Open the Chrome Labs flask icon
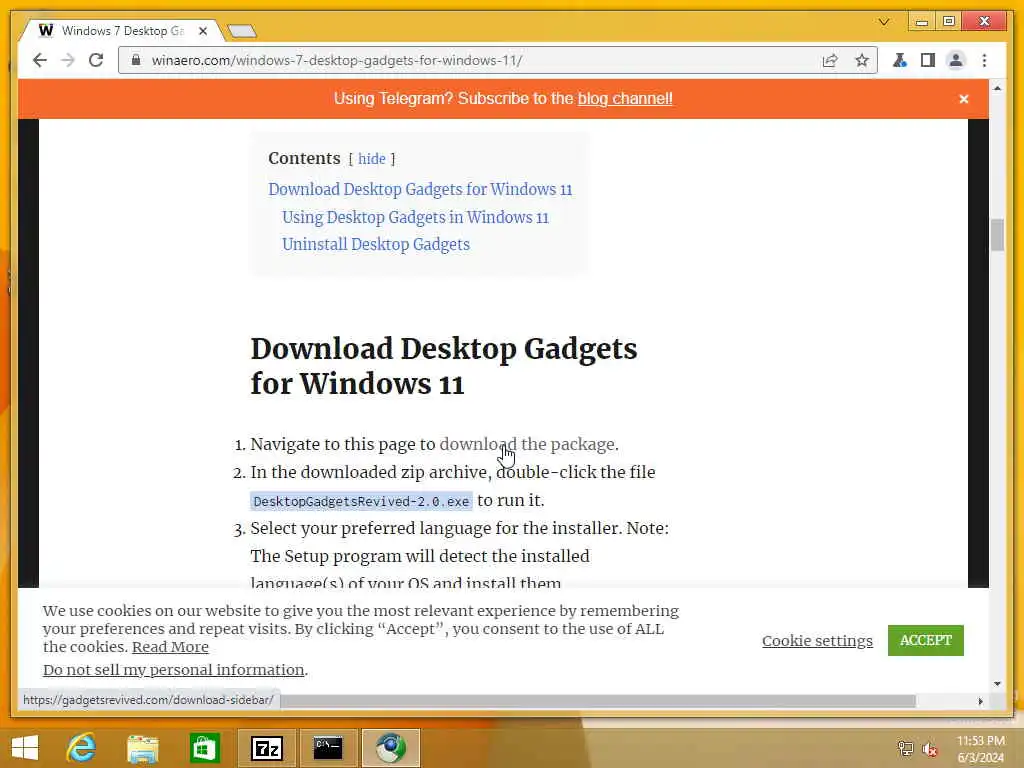This screenshot has height=768, width=1024. [x=900, y=61]
